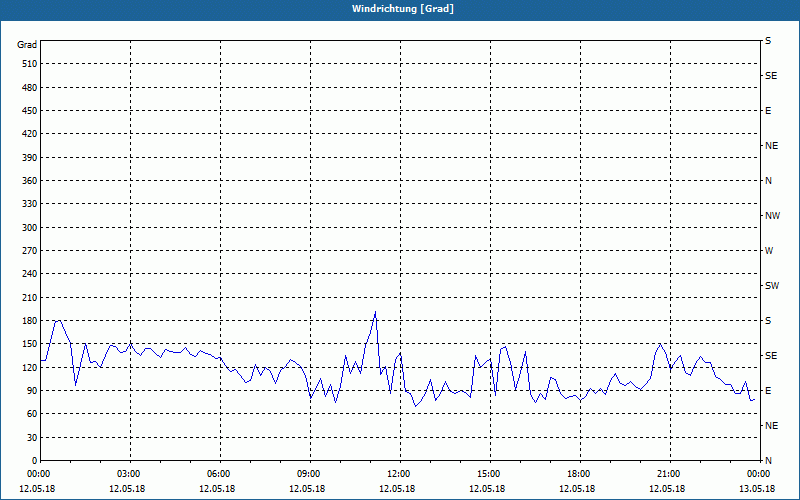Click the N compass label on 360 gridline

pos(768,181)
